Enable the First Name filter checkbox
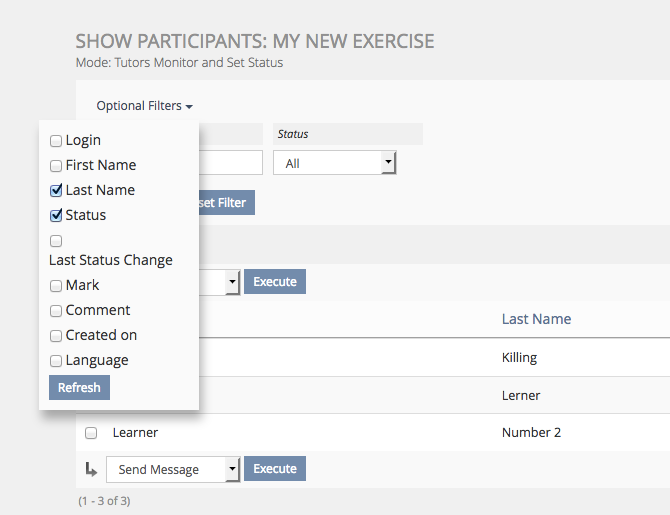 56,166
